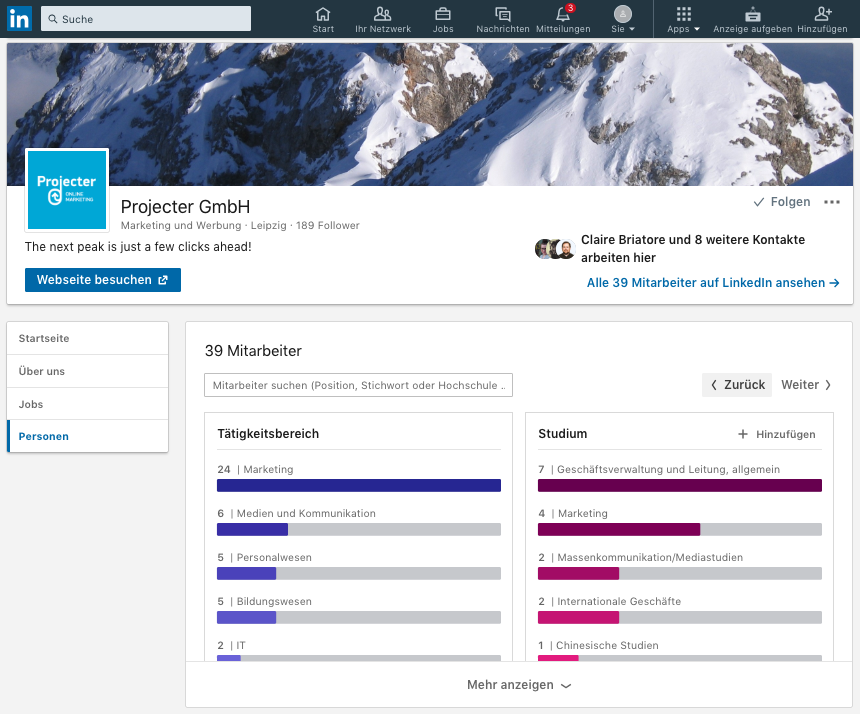This screenshot has height=714, width=860.
Task: Click the Zurück button
Action: point(737,385)
